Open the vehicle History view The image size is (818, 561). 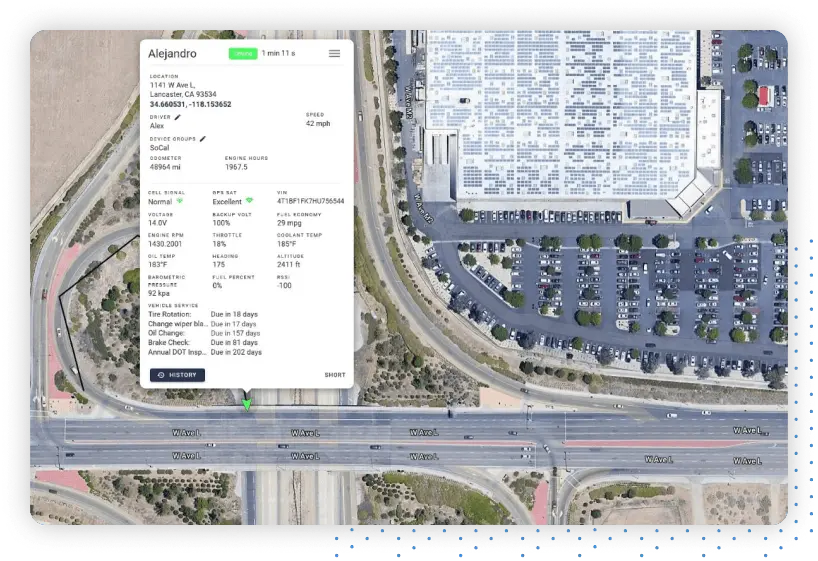click(177, 375)
